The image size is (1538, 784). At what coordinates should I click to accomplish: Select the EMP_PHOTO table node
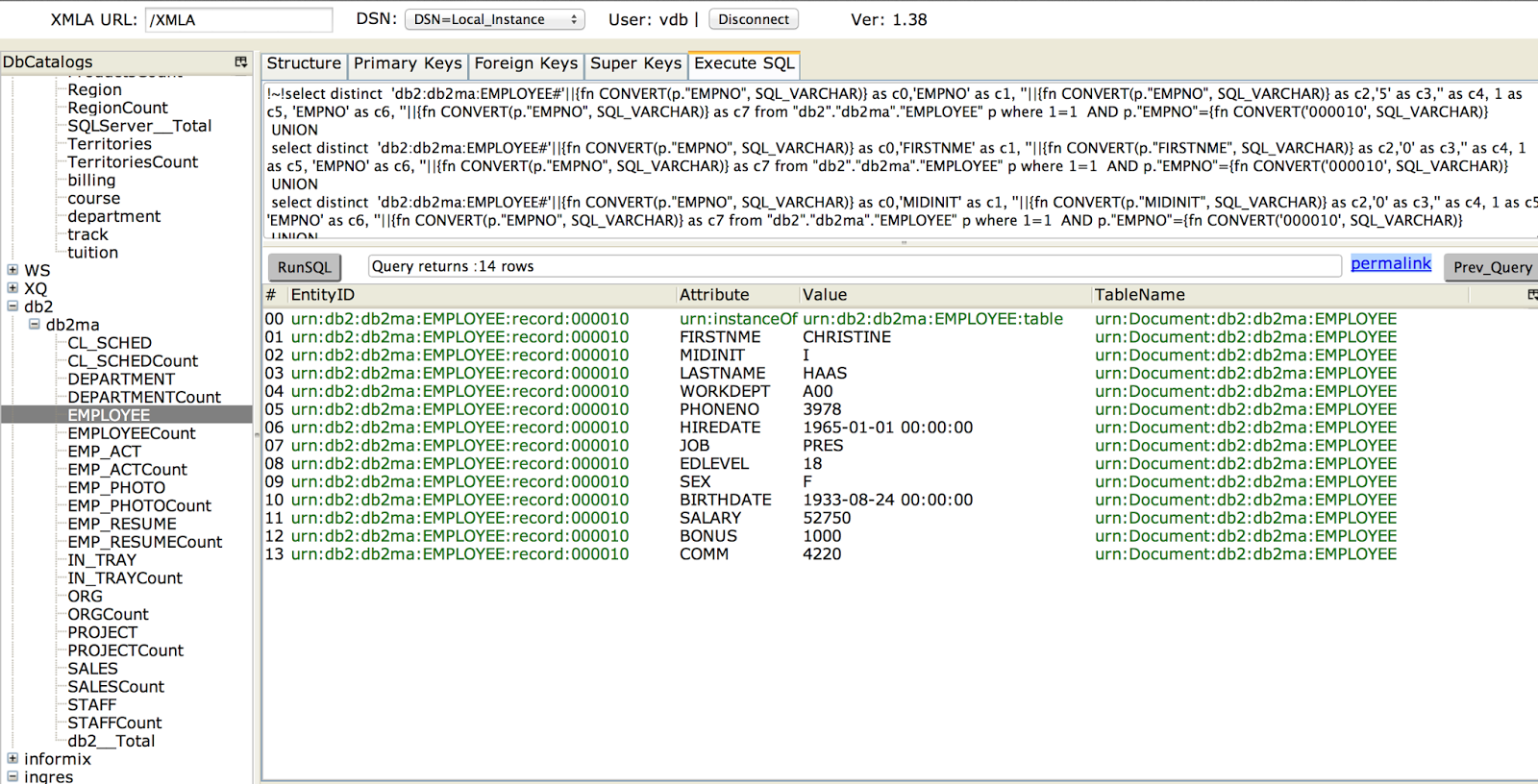pos(116,487)
